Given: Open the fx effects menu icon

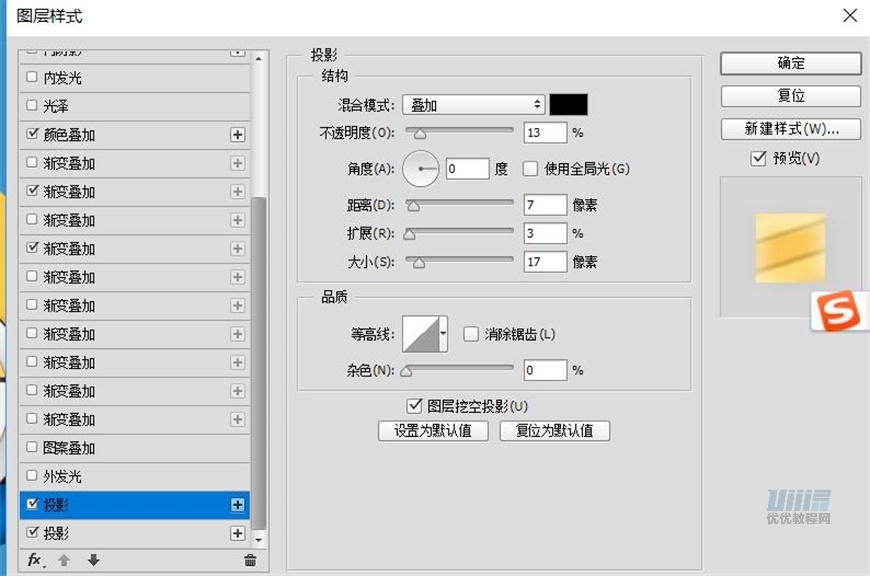Looking at the screenshot, I should pos(35,560).
